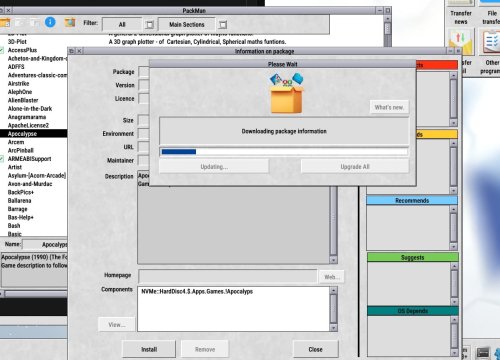Click scroll down arrow of Description box

tap(333, 260)
